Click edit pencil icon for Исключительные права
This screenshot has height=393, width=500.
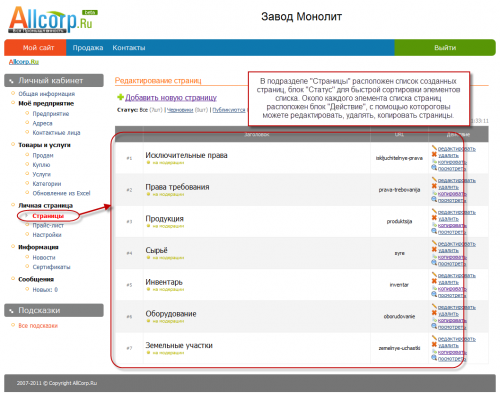click(x=434, y=148)
